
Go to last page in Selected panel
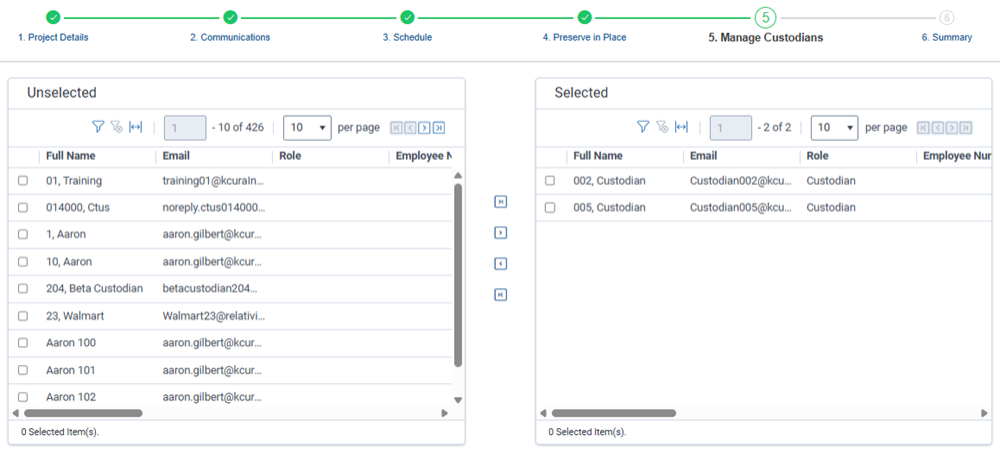966,128
